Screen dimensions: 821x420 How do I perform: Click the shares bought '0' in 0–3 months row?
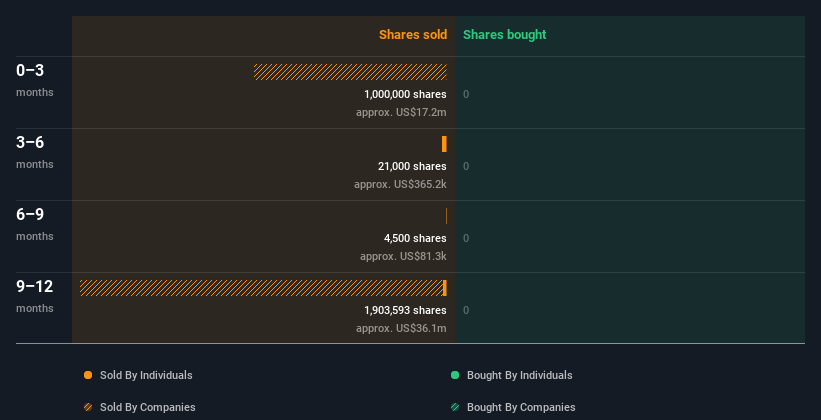tap(466, 94)
